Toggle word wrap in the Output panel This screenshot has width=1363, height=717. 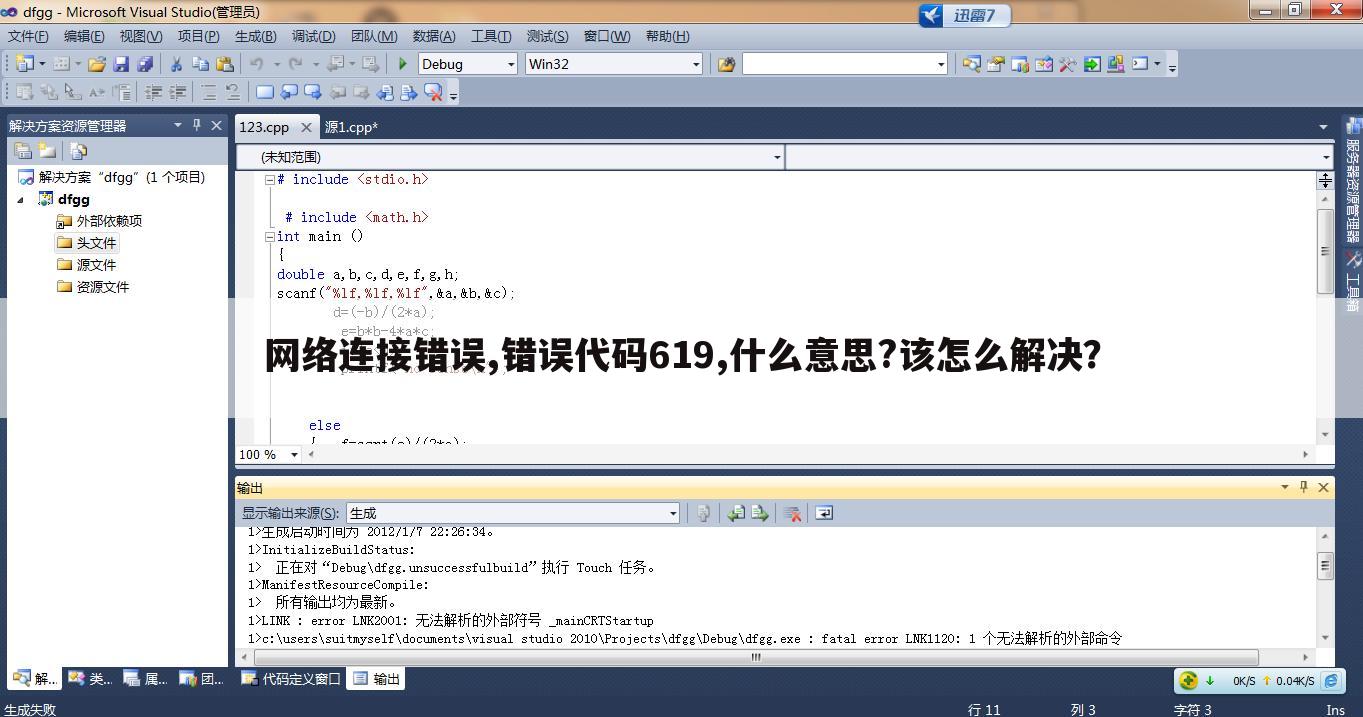tap(824, 513)
